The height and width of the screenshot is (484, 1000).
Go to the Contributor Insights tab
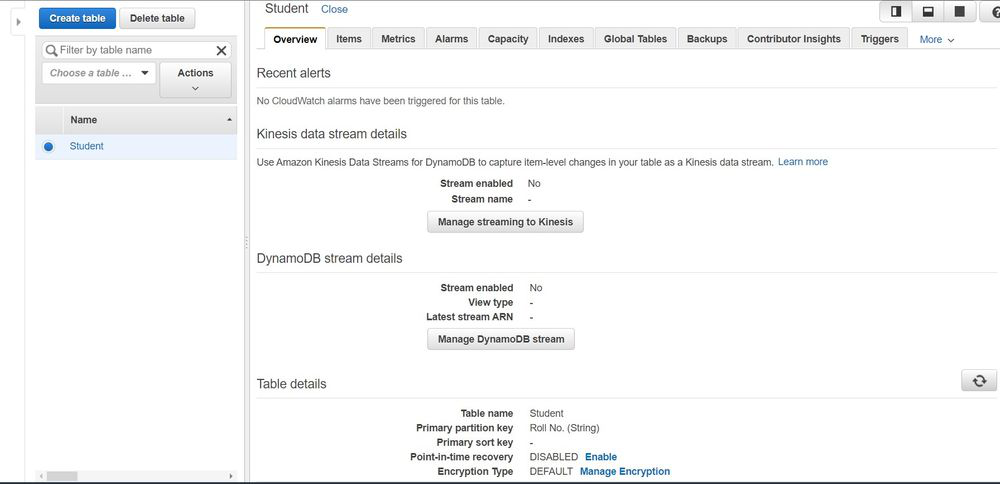pos(793,39)
